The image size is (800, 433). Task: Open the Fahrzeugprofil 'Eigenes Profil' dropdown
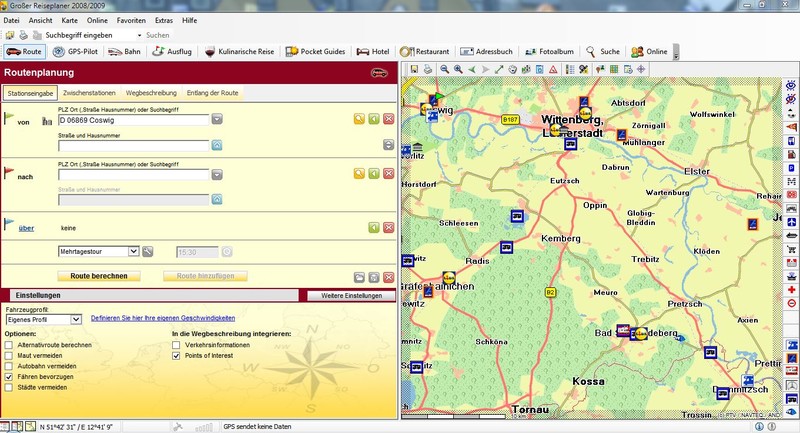coord(76,319)
